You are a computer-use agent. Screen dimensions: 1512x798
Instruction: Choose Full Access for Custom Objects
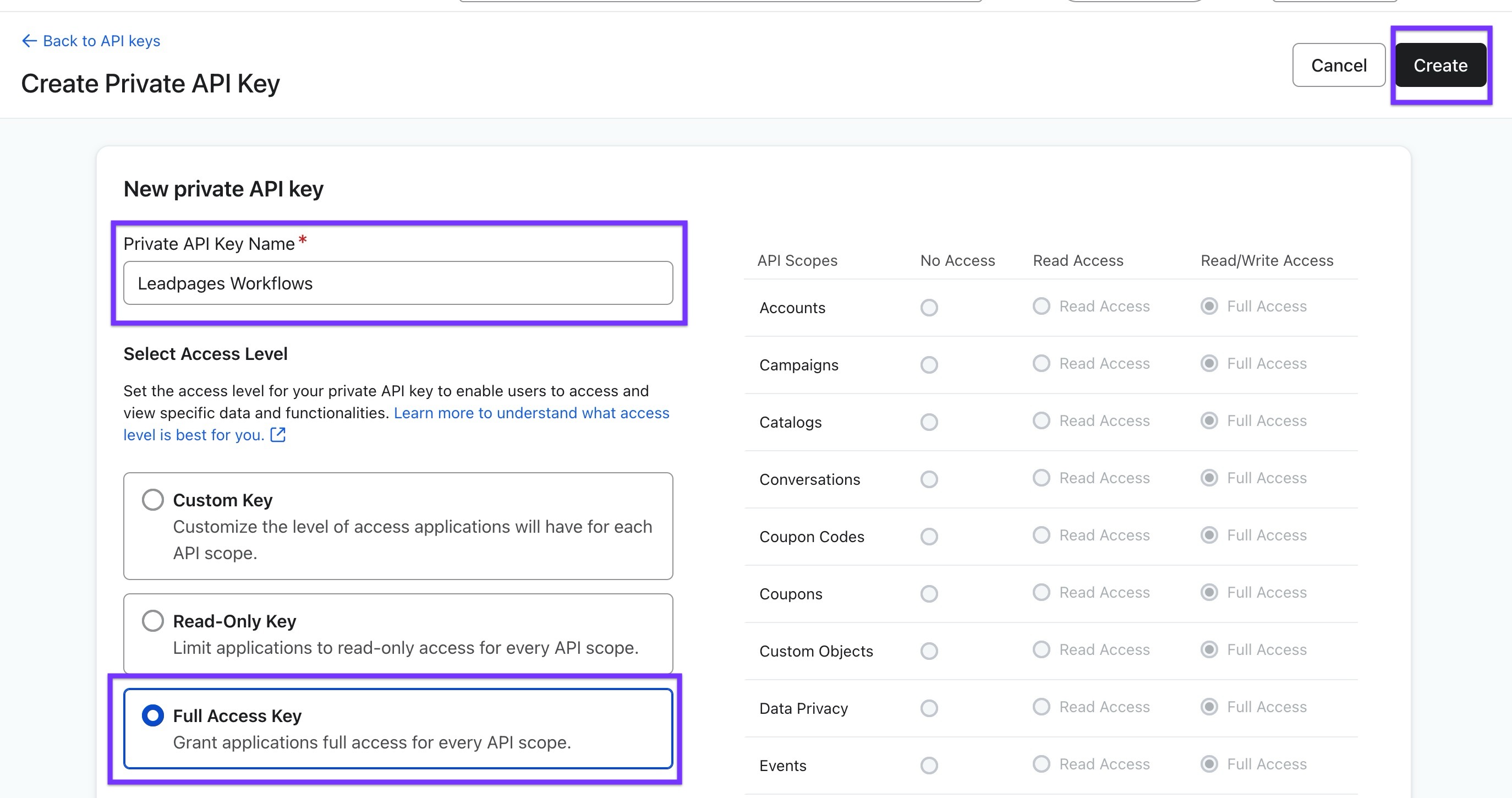pyautogui.click(x=1209, y=649)
